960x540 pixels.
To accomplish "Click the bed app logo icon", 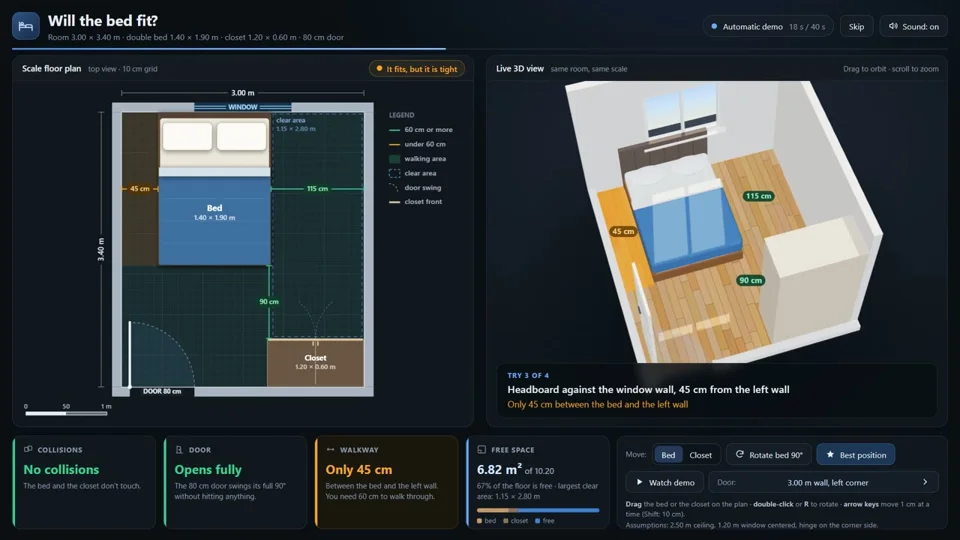I will [26, 26].
